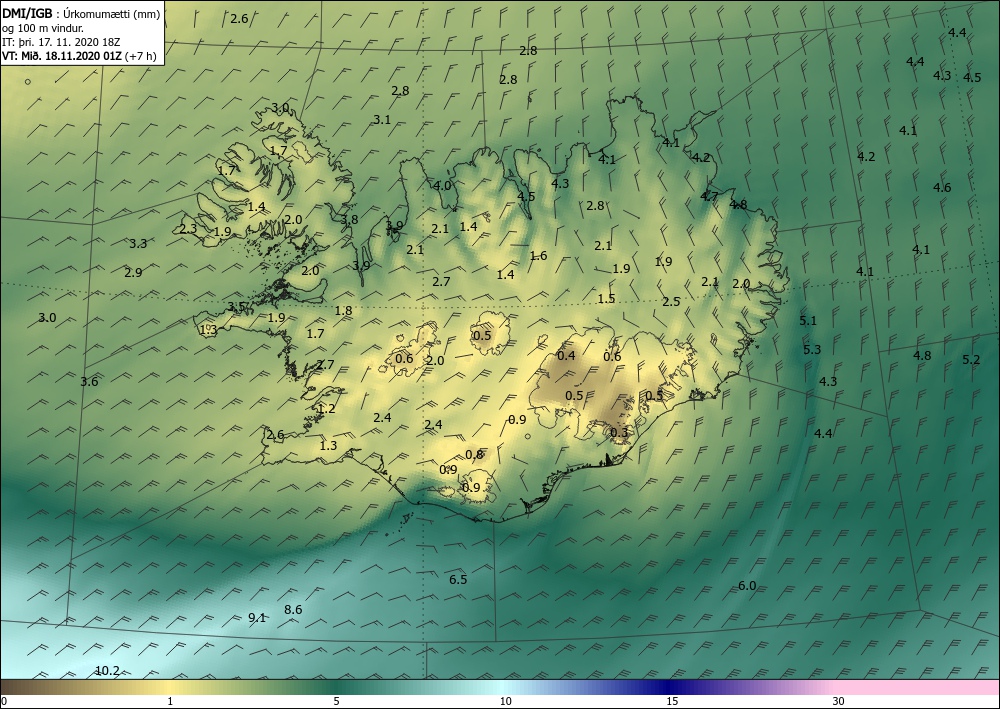This screenshot has height=709, width=1000.
Task: Click the 'DMI/IGB : Úrkomumætti (mm)' title line
Action: (81, 15)
